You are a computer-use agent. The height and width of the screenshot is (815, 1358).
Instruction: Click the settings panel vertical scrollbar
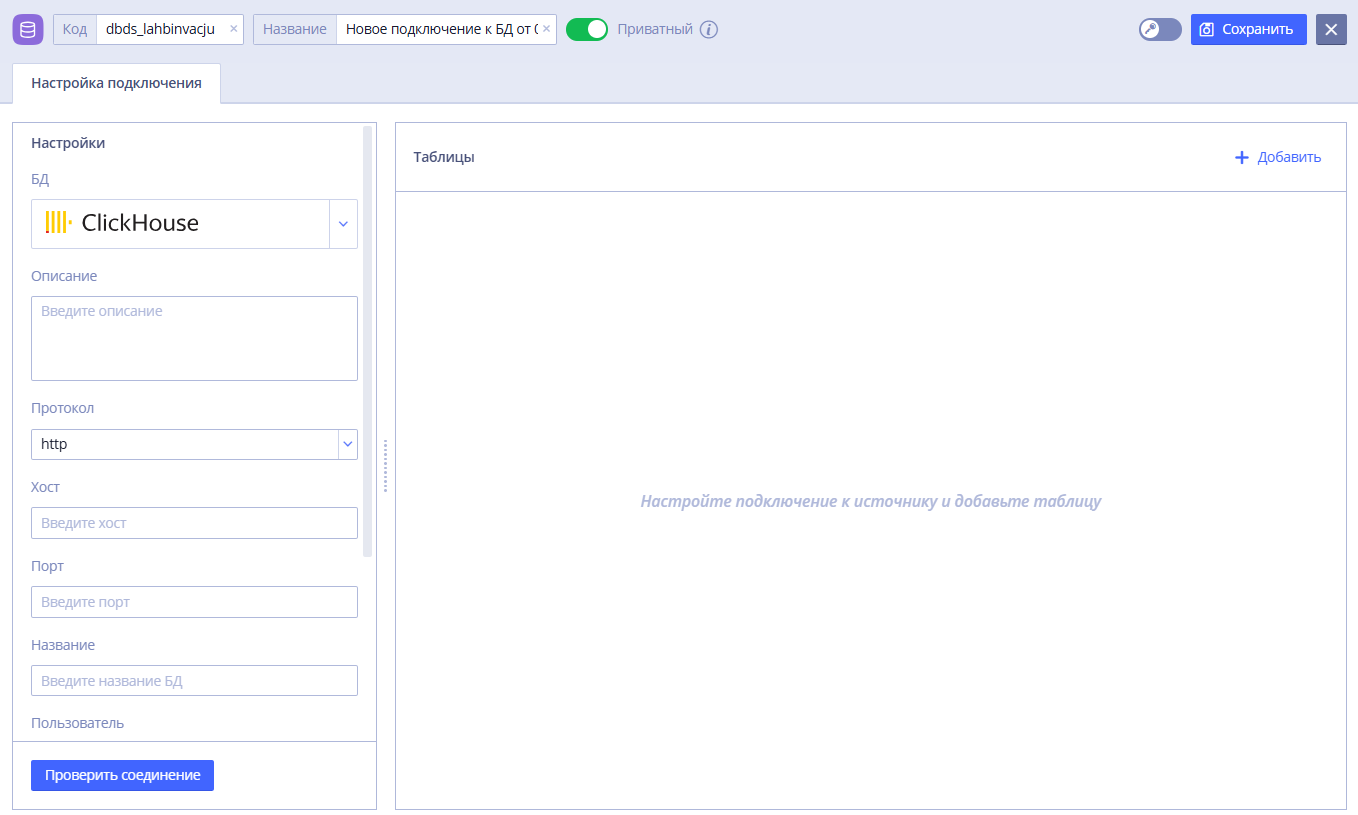point(368,341)
